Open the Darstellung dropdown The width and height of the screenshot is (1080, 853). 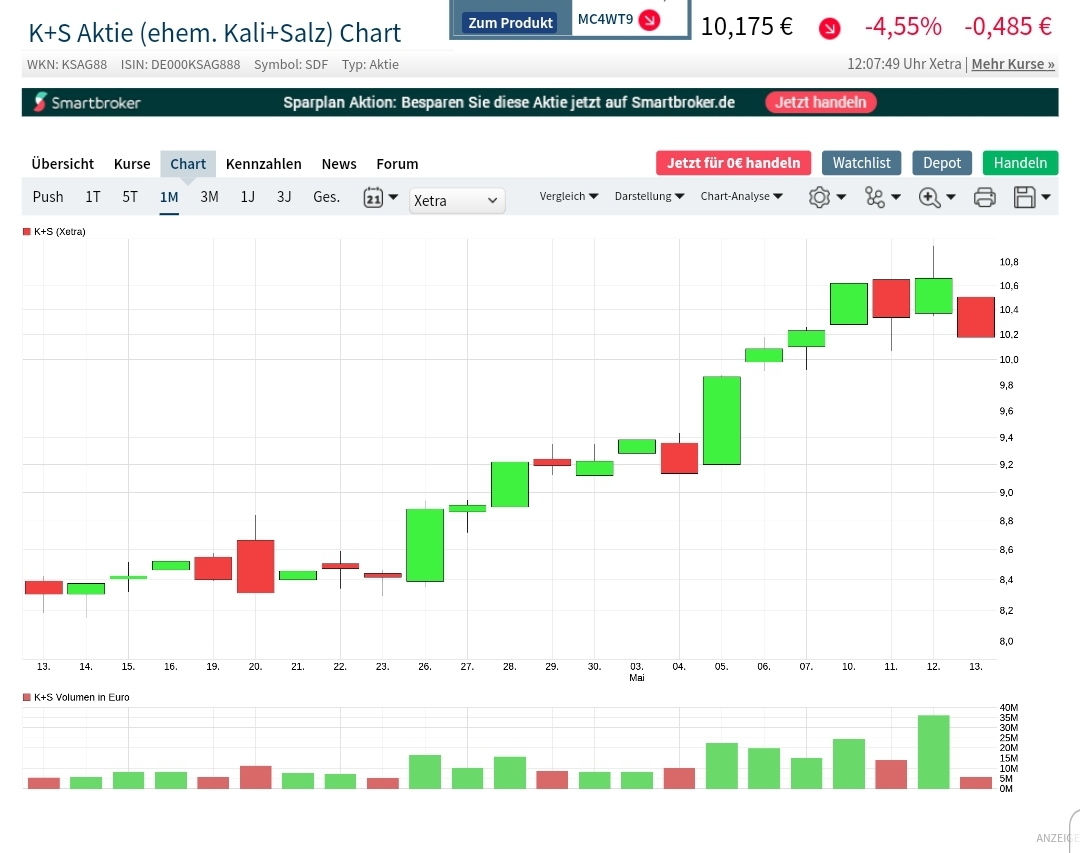pos(649,196)
